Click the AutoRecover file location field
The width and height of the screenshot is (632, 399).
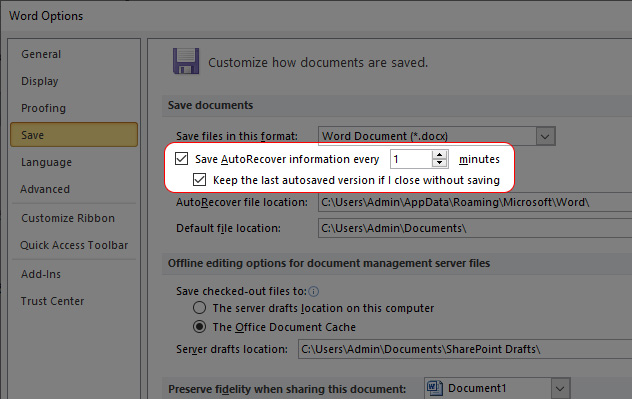click(x=475, y=202)
